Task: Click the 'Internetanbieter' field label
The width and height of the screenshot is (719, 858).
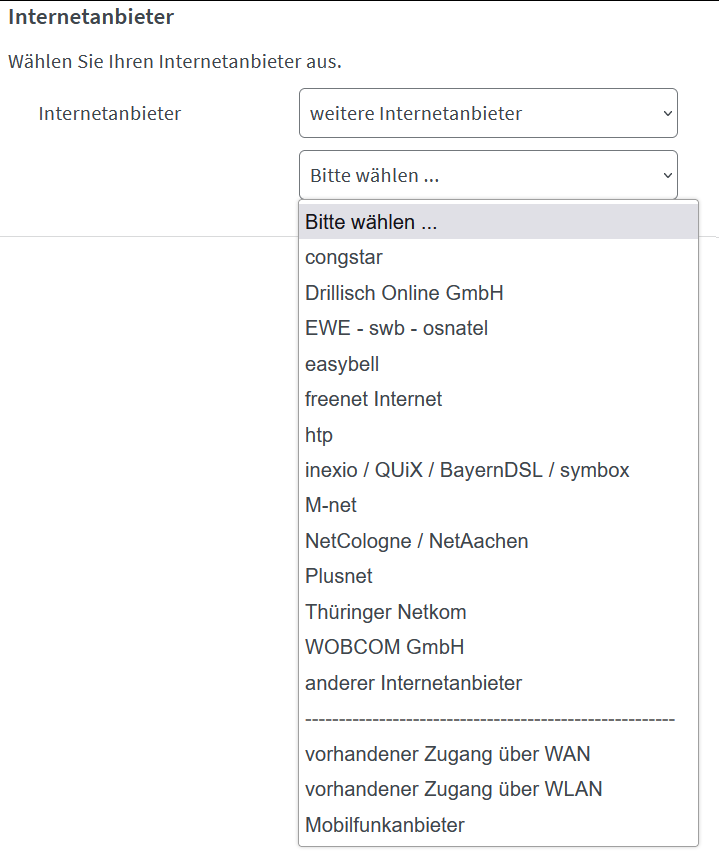Action: [x=109, y=113]
